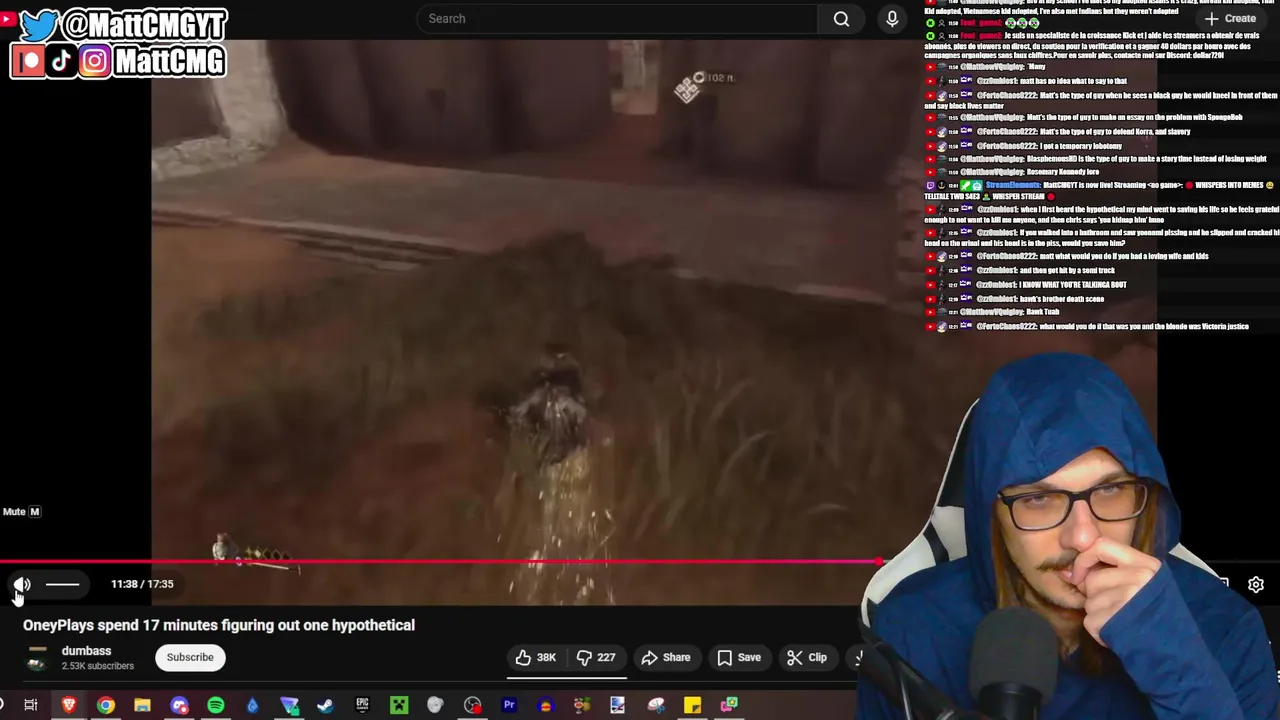Launch Brave browser from the taskbar
Image resolution: width=1280 pixels, height=720 pixels.
pos(69,705)
